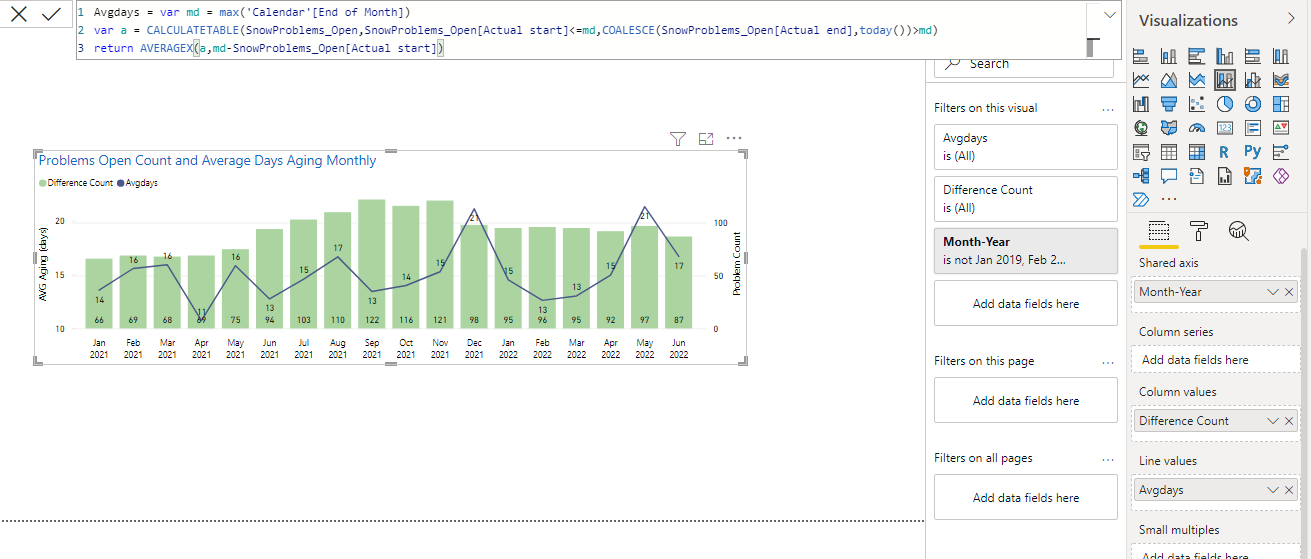Select the card (123) visual
The width and height of the screenshot is (1311, 559).
[x=1225, y=128]
